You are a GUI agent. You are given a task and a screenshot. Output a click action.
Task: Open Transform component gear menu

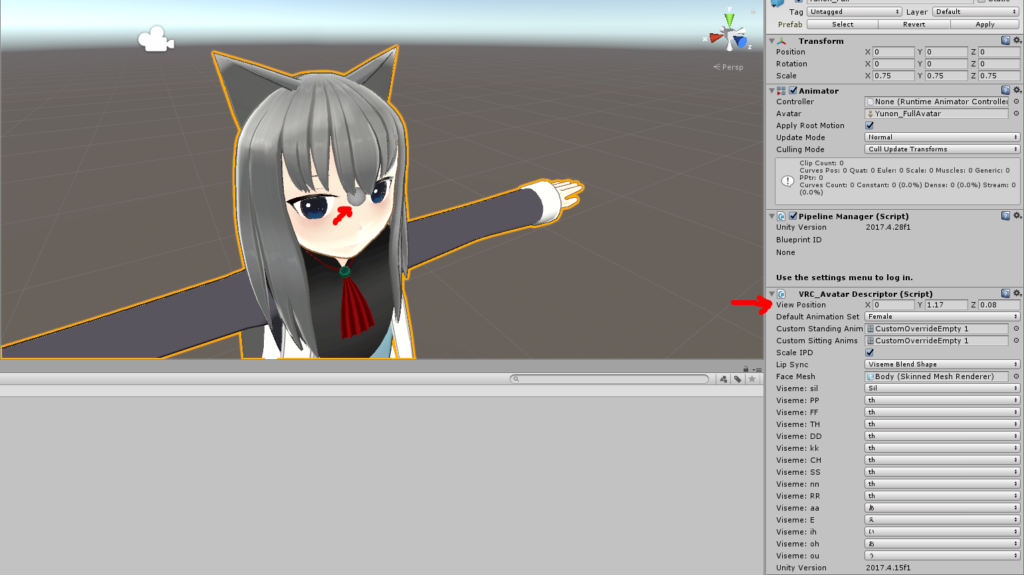coord(1017,41)
